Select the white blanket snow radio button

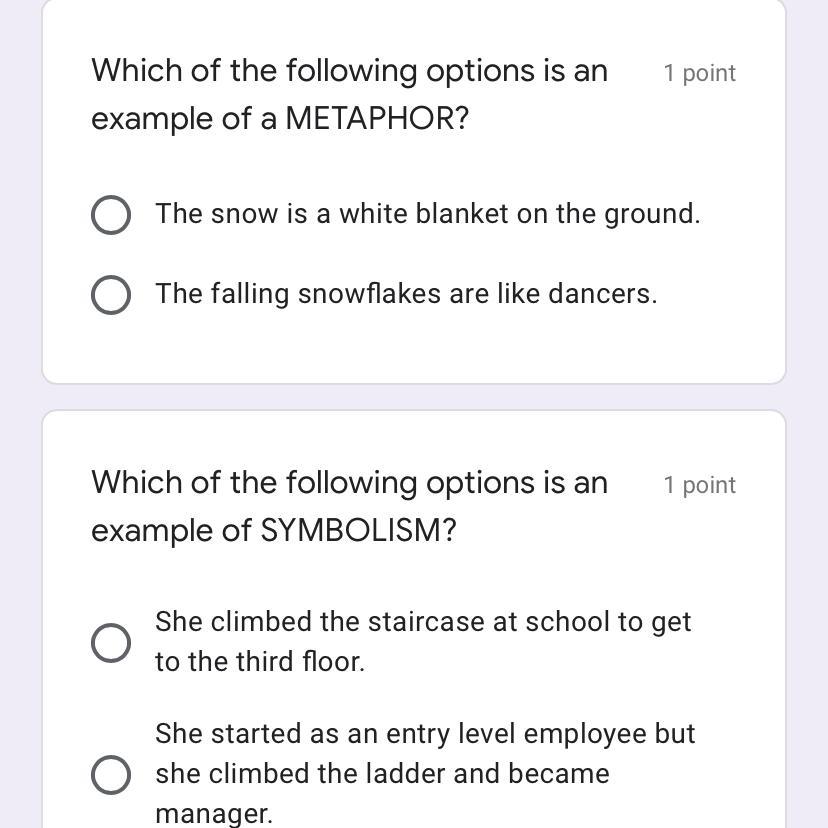pyautogui.click(x=111, y=214)
